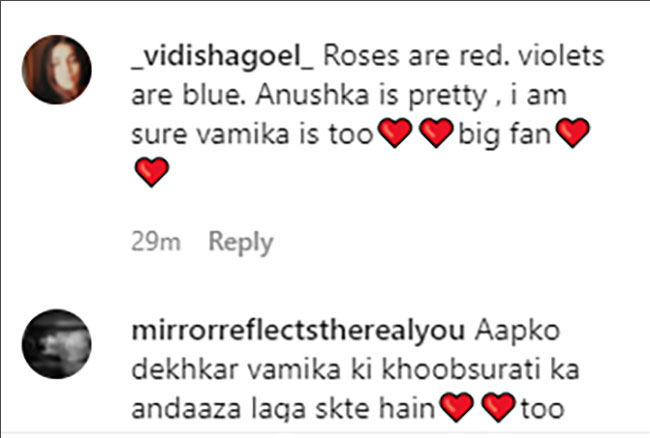
Task: Click heart emoji right after "big fan"
Action: click(x=572, y=133)
